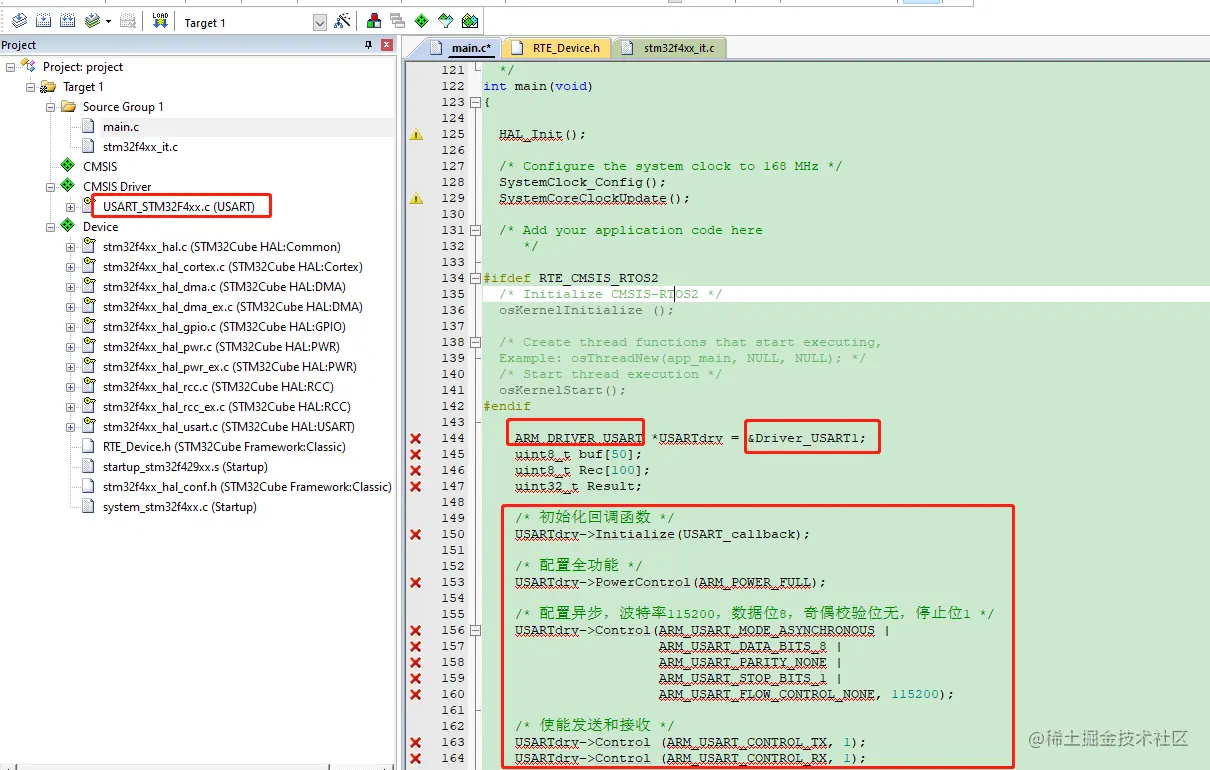
Task: Click uint32_t Result; on line 147
Action: 578,486
